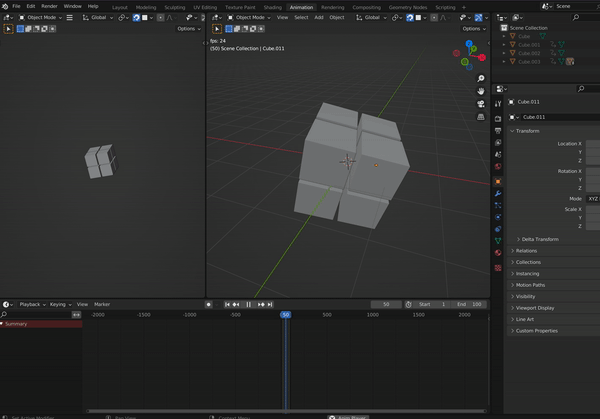This screenshot has height=419, width=600.
Task: Switch to the Shading workspace tab
Action: click(272, 6)
